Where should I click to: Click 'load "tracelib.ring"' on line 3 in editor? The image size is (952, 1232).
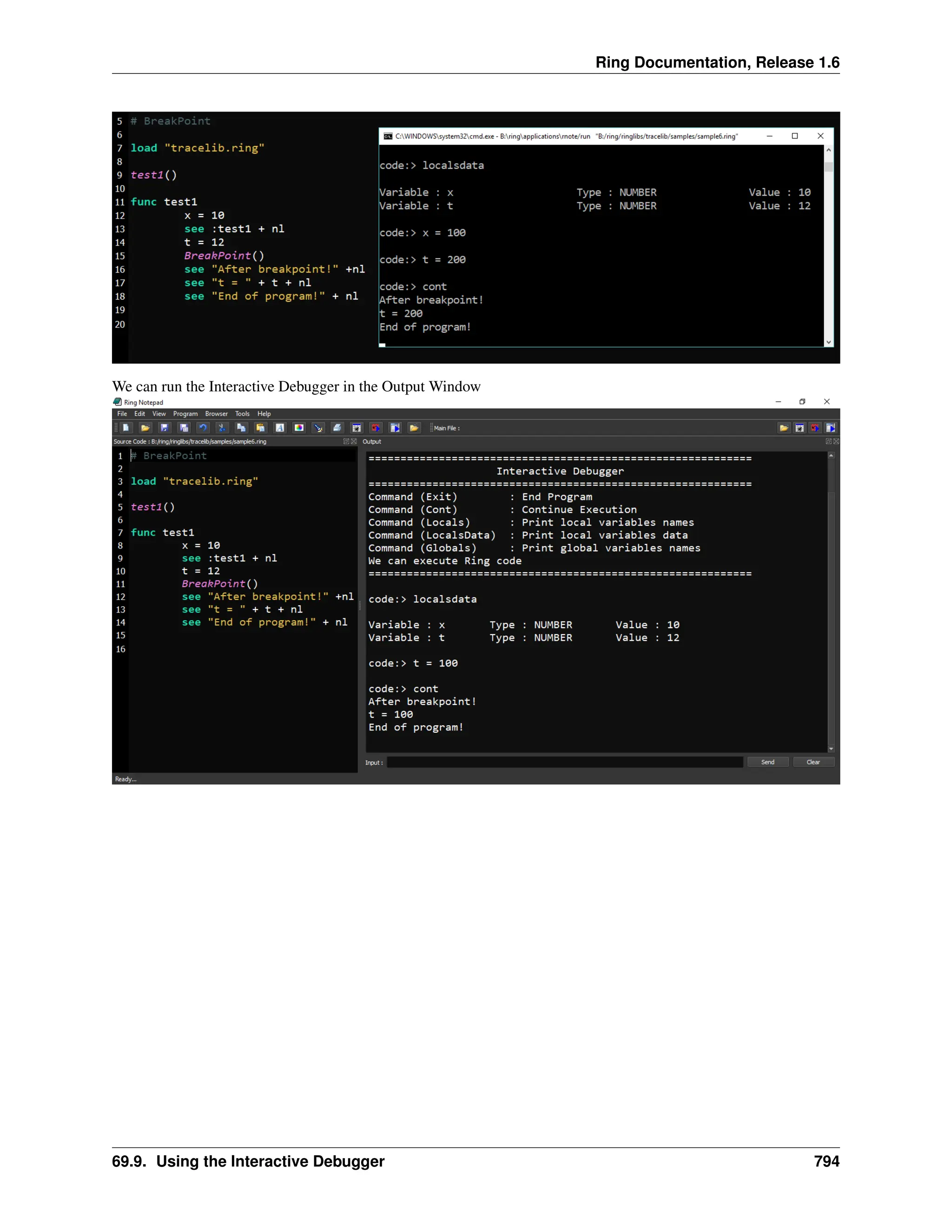pos(195,481)
